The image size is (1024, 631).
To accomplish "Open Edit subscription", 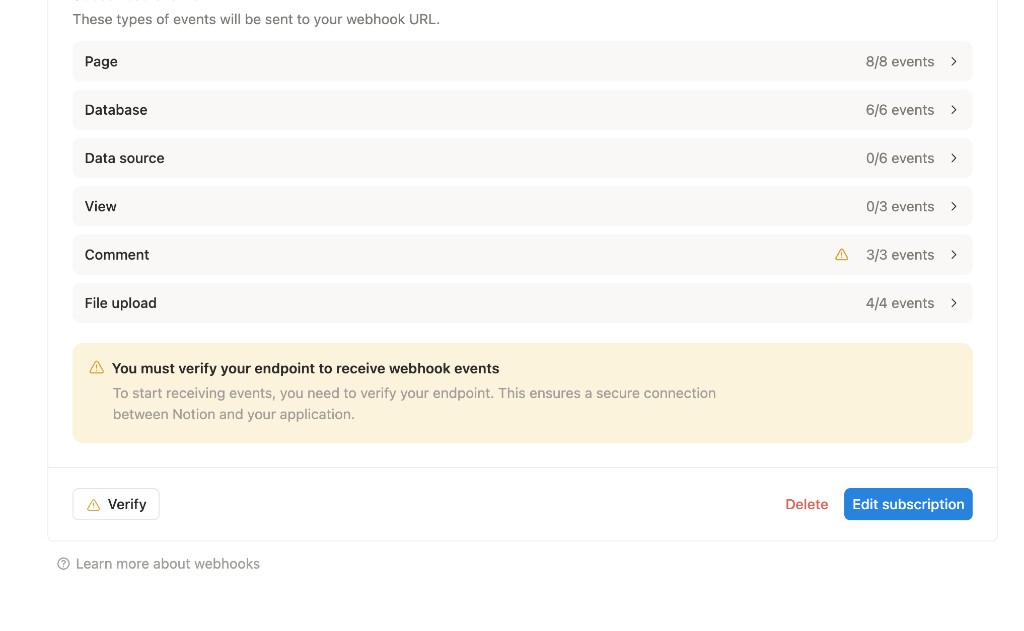I will 908,504.
